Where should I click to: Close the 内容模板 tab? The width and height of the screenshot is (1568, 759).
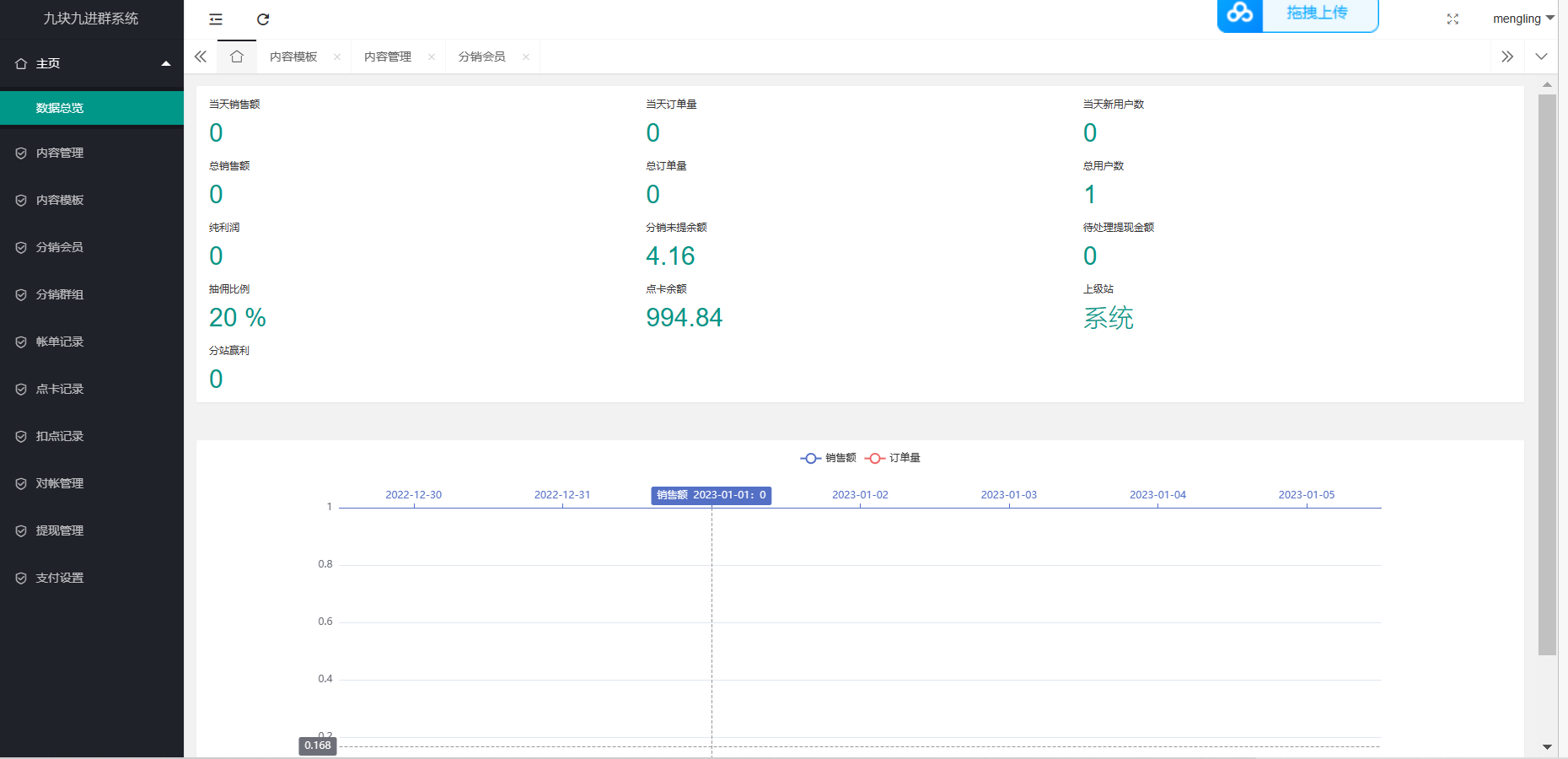tap(337, 57)
